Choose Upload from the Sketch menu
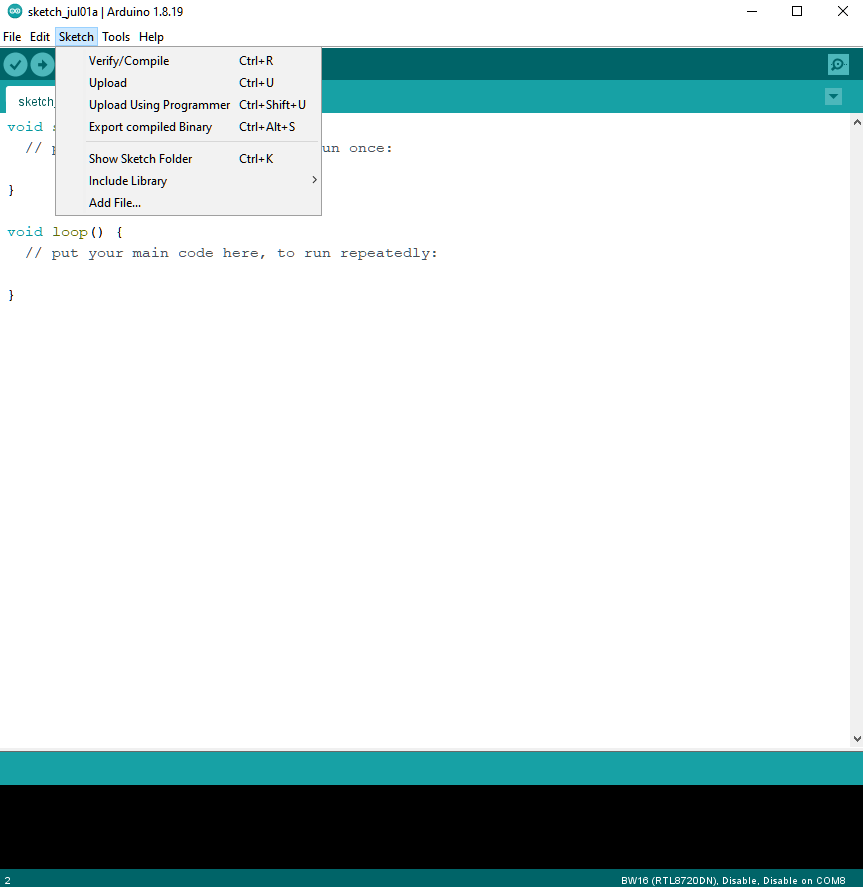 pyautogui.click(x=188, y=83)
